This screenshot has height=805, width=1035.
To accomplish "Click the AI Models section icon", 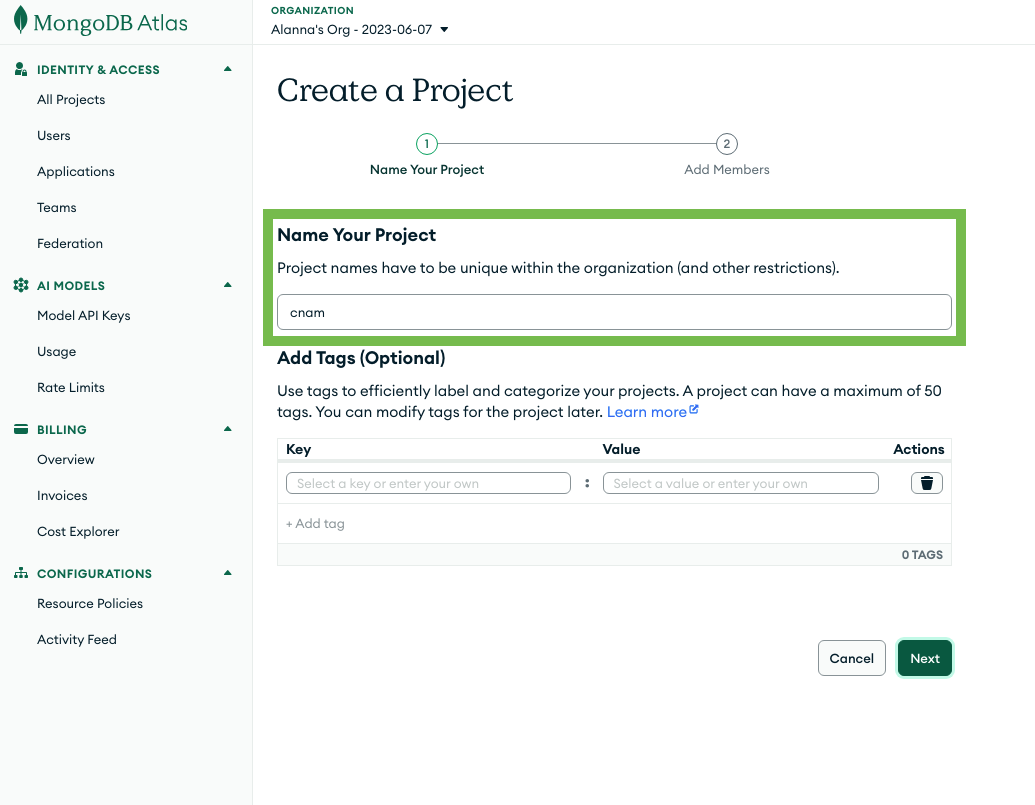I will 21,286.
